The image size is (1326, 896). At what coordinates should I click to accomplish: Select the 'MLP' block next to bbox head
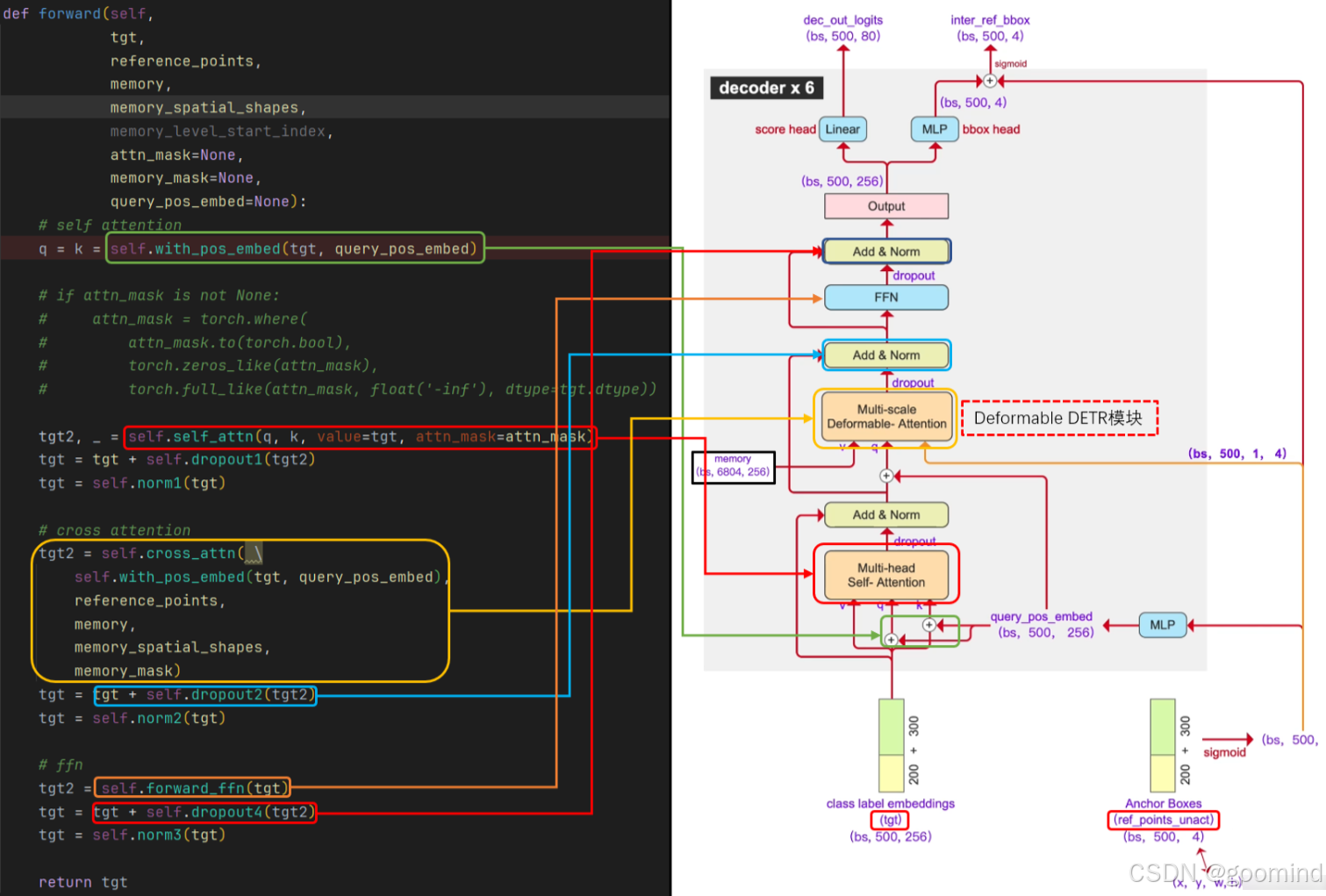pyautogui.click(x=935, y=129)
